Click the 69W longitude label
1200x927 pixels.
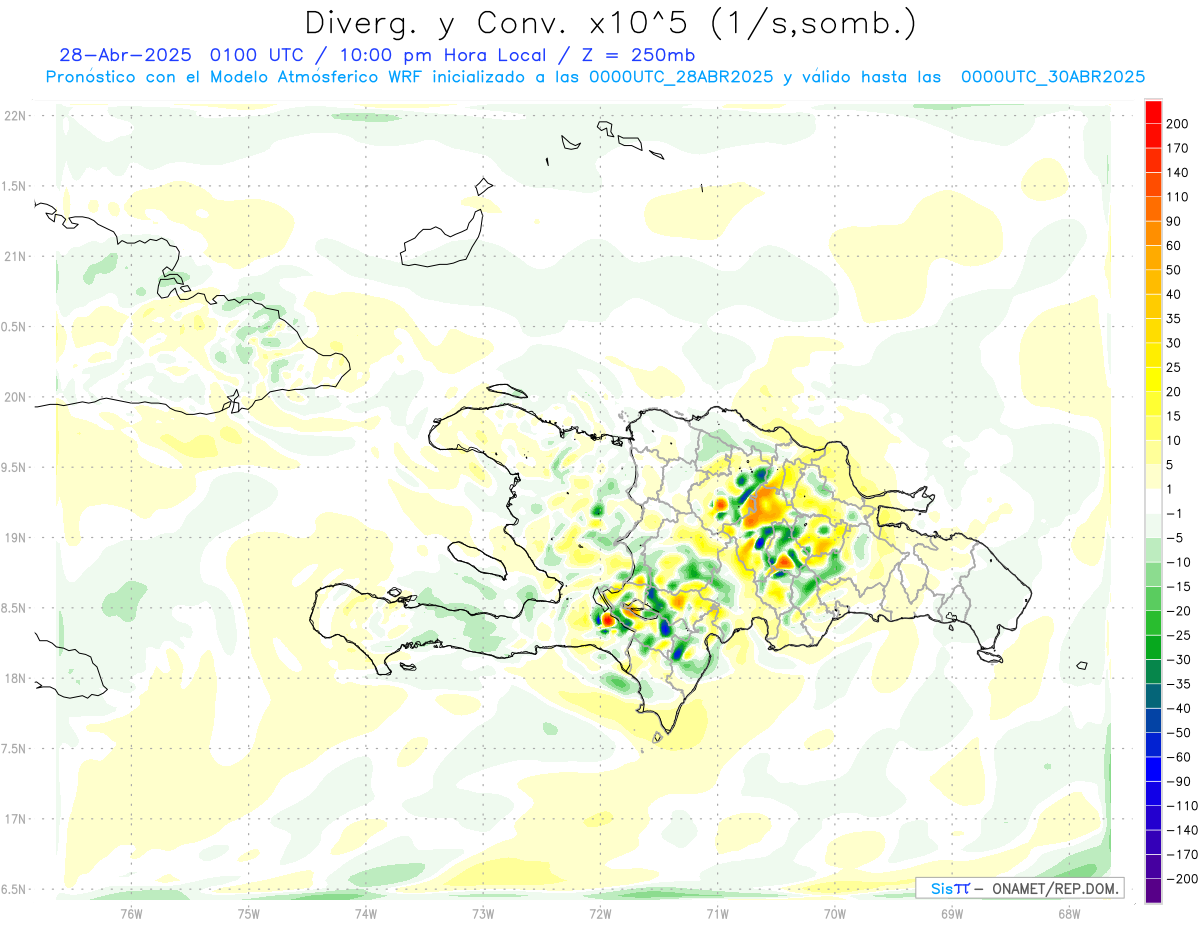coord(951,913)
